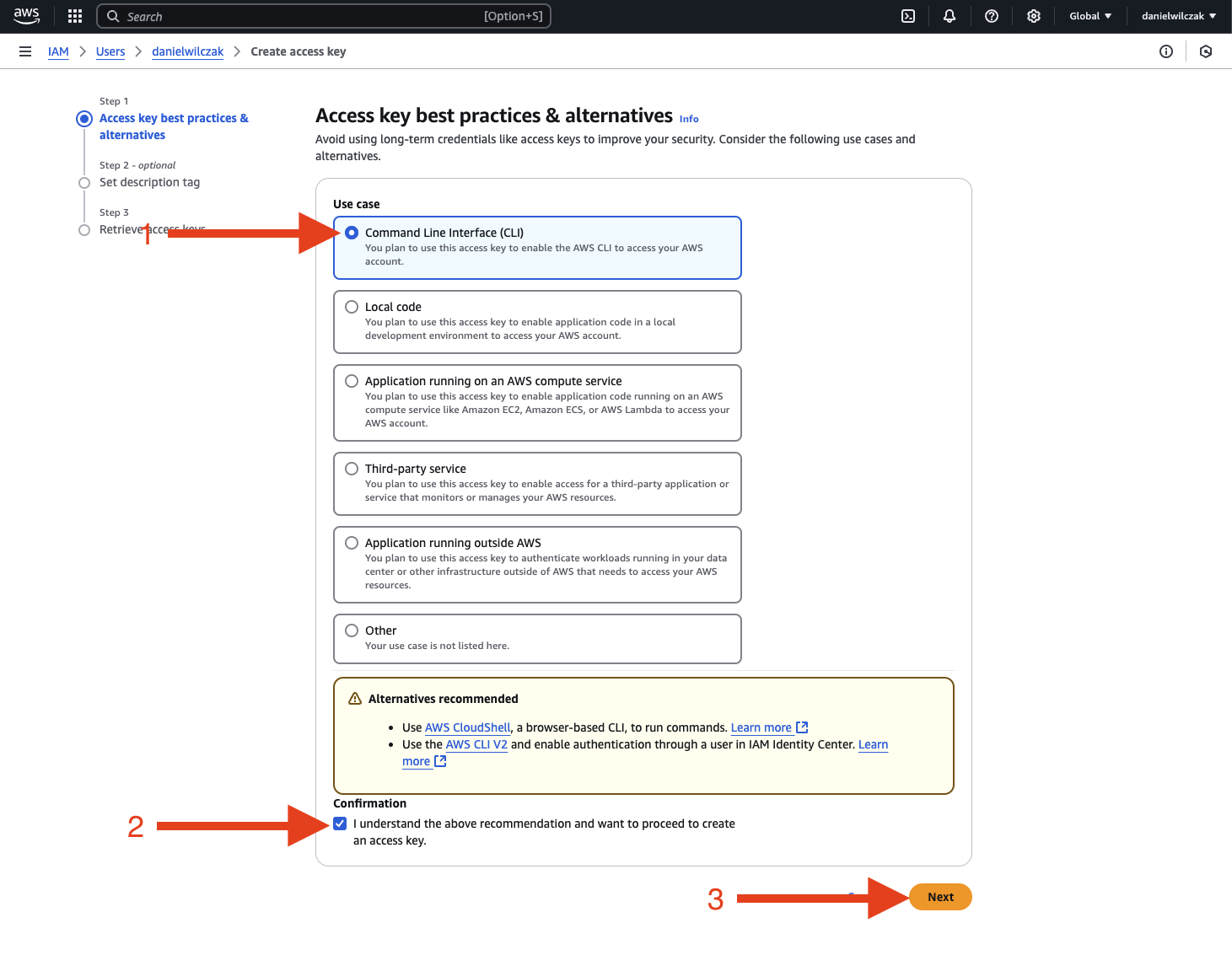This screenshot has height=955, width=1232.
Task: Open the info panel icon
Action: coord(1166,51)
